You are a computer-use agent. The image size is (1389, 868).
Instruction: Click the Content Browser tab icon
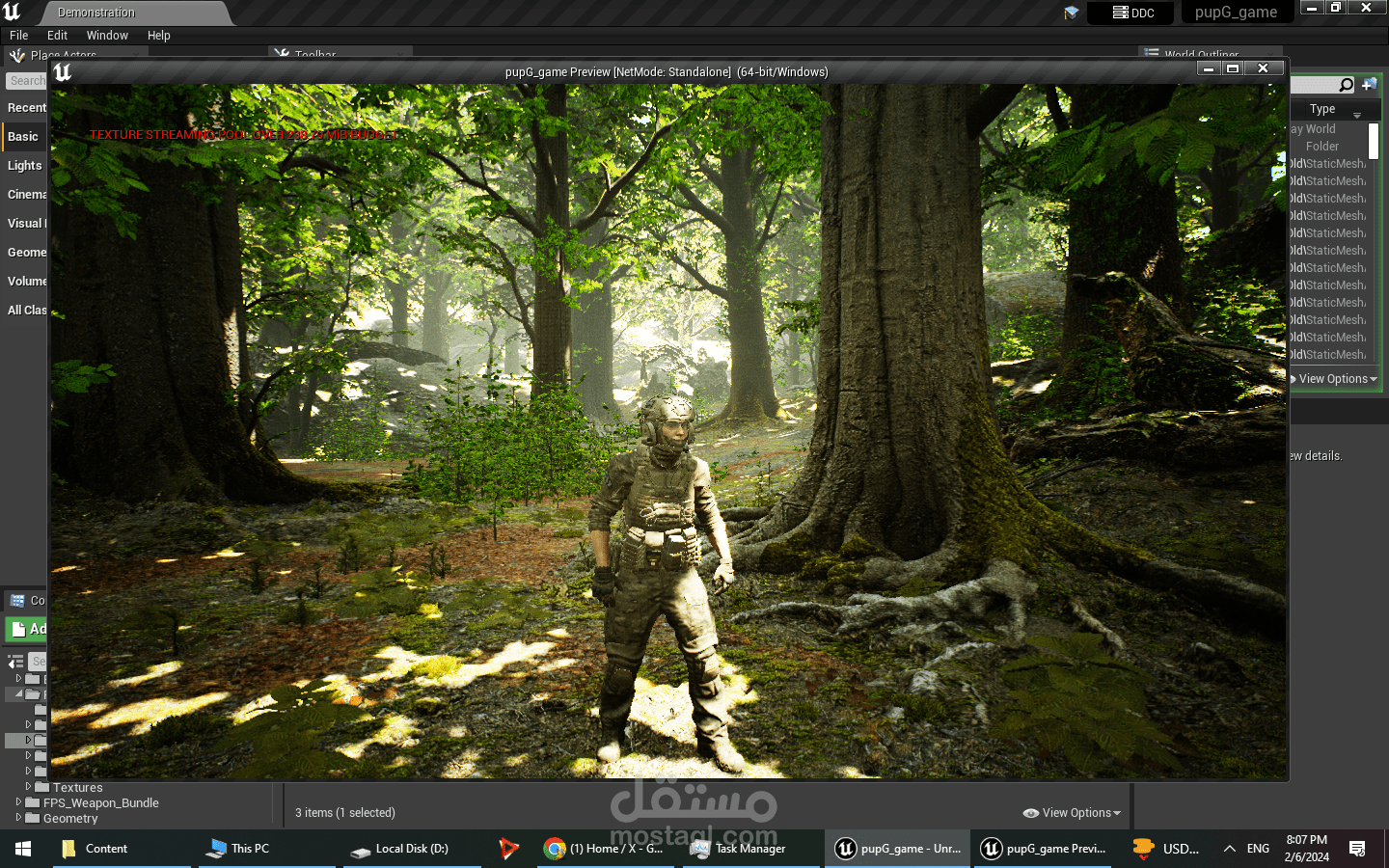(17, 600)
